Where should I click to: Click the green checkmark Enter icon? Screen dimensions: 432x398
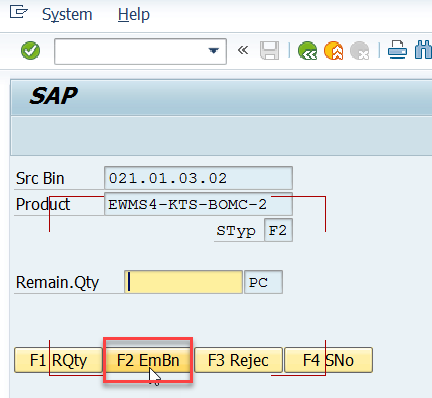pyautogui.click(x=30, y=51)
